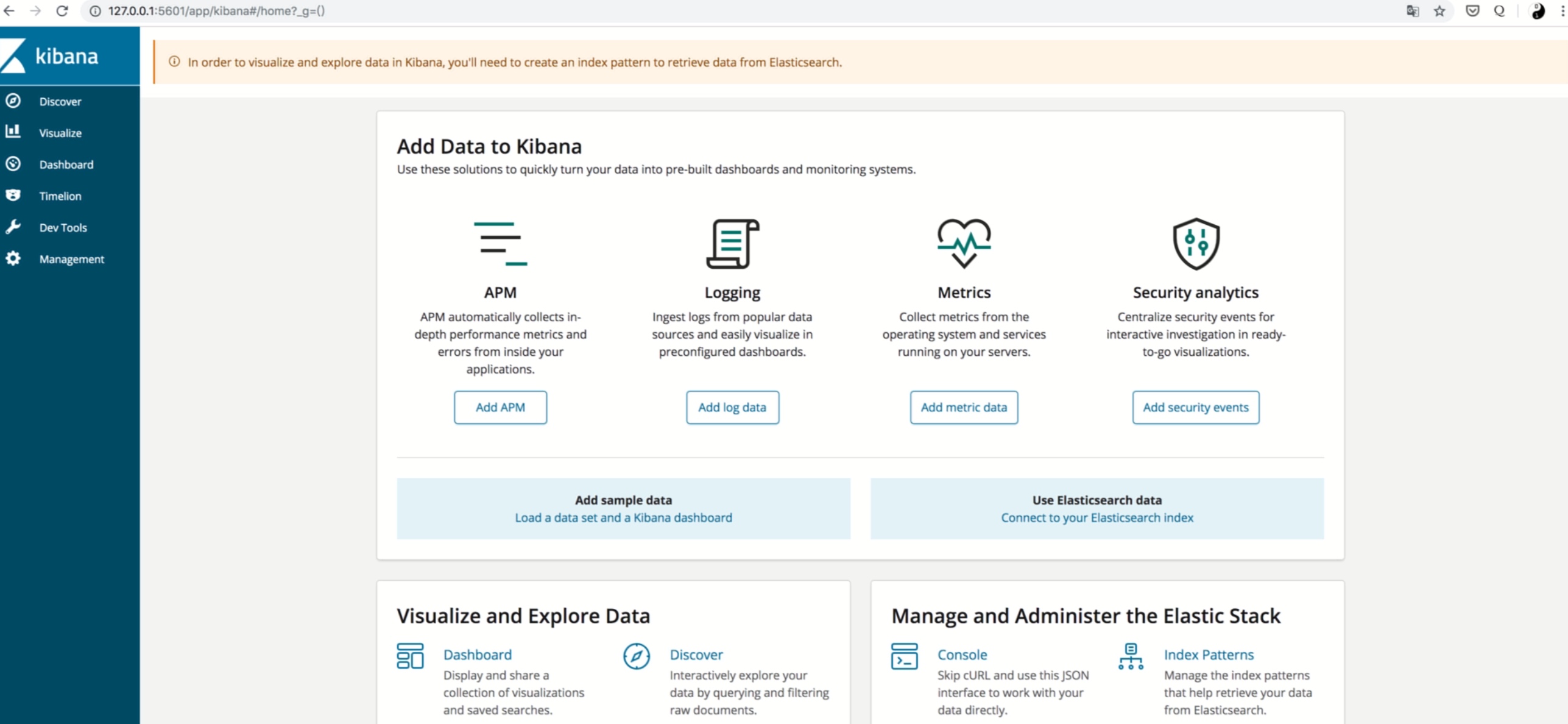
Task: Click the index pattern warning message text
Action: click(515, 62)
